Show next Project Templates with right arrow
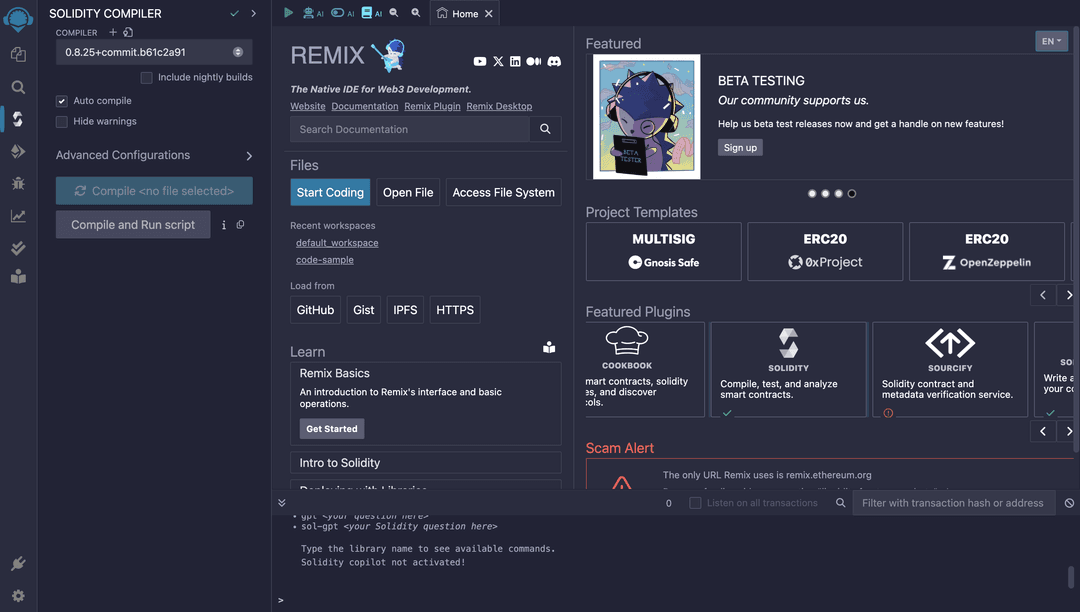Viewport: 1080px width, 612px height. pos(1068,295)
